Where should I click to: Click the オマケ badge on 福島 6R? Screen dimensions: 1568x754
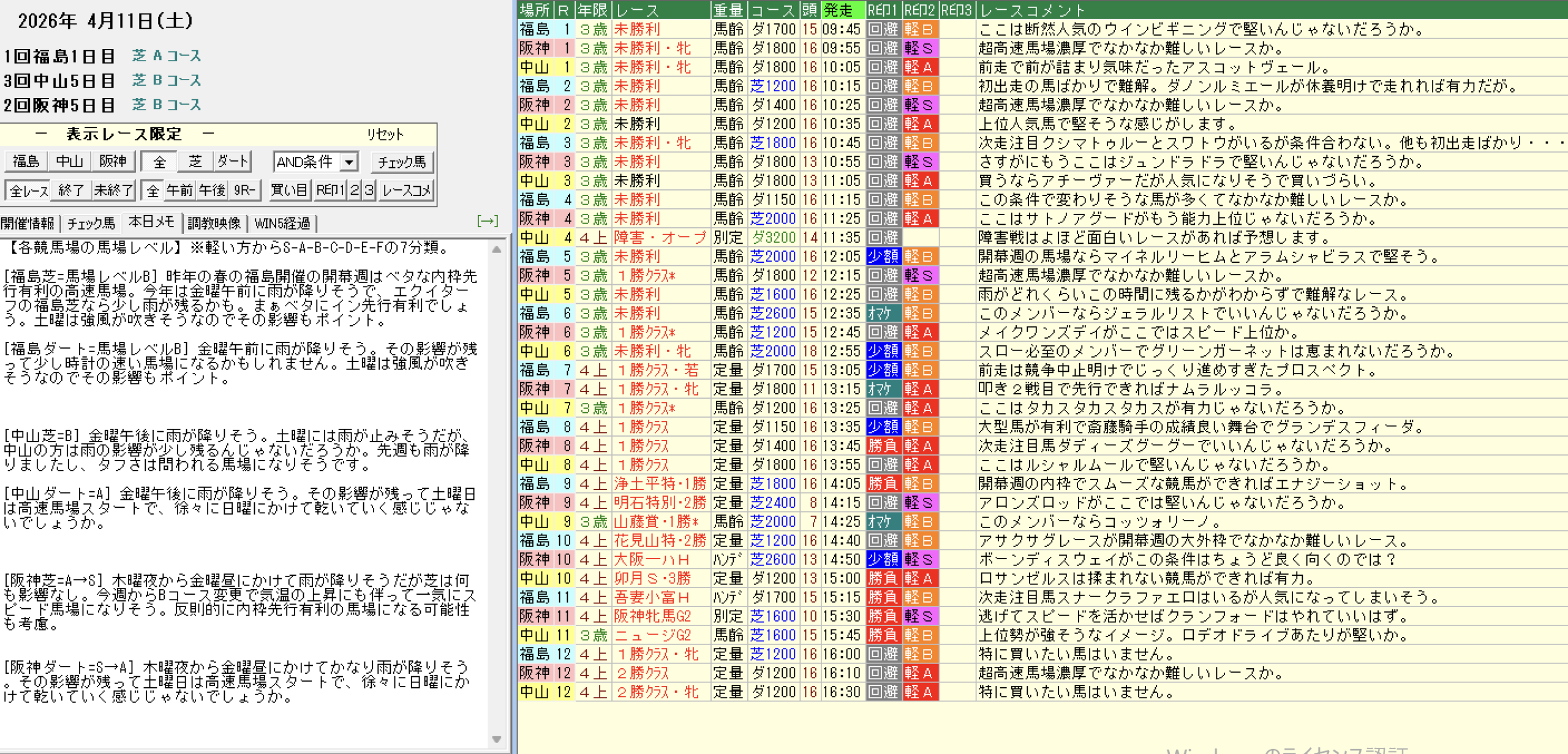tap(883, 314)
